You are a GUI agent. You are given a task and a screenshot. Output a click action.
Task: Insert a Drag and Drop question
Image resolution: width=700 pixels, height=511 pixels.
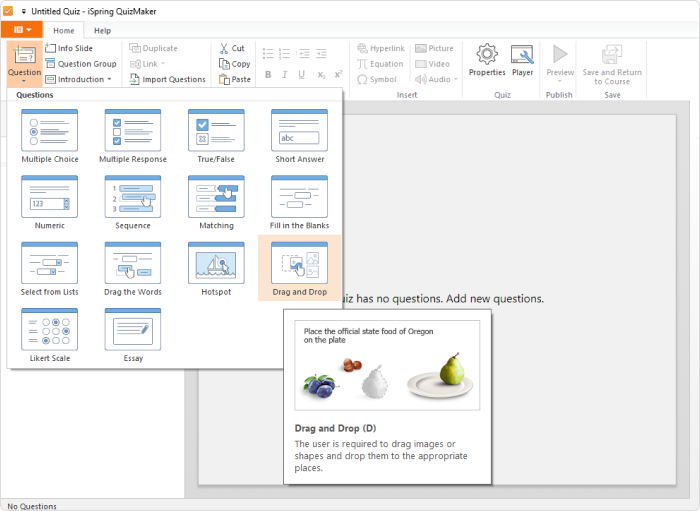click(300, 269)
